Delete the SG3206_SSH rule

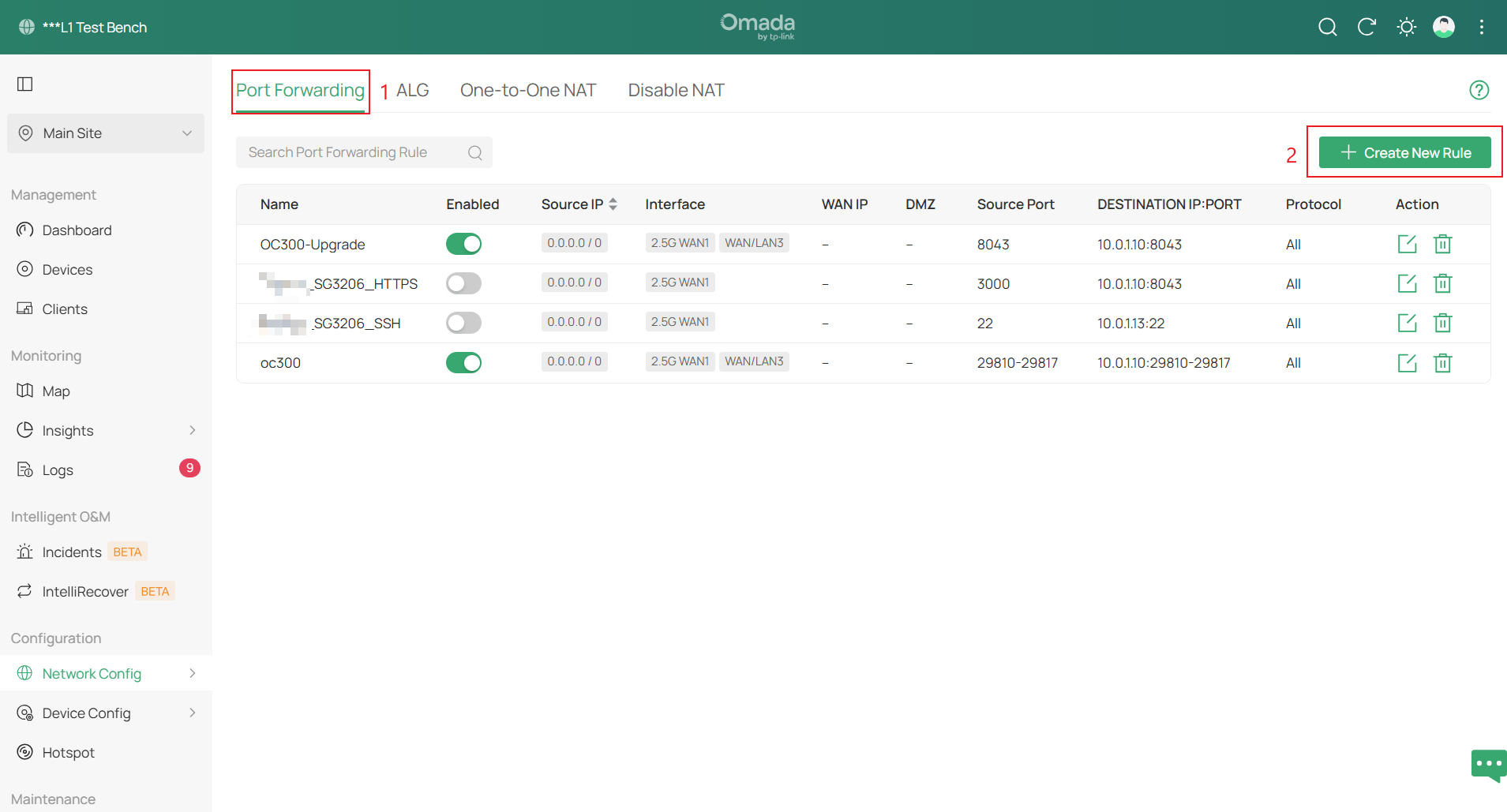click(x=1442, y=323)
